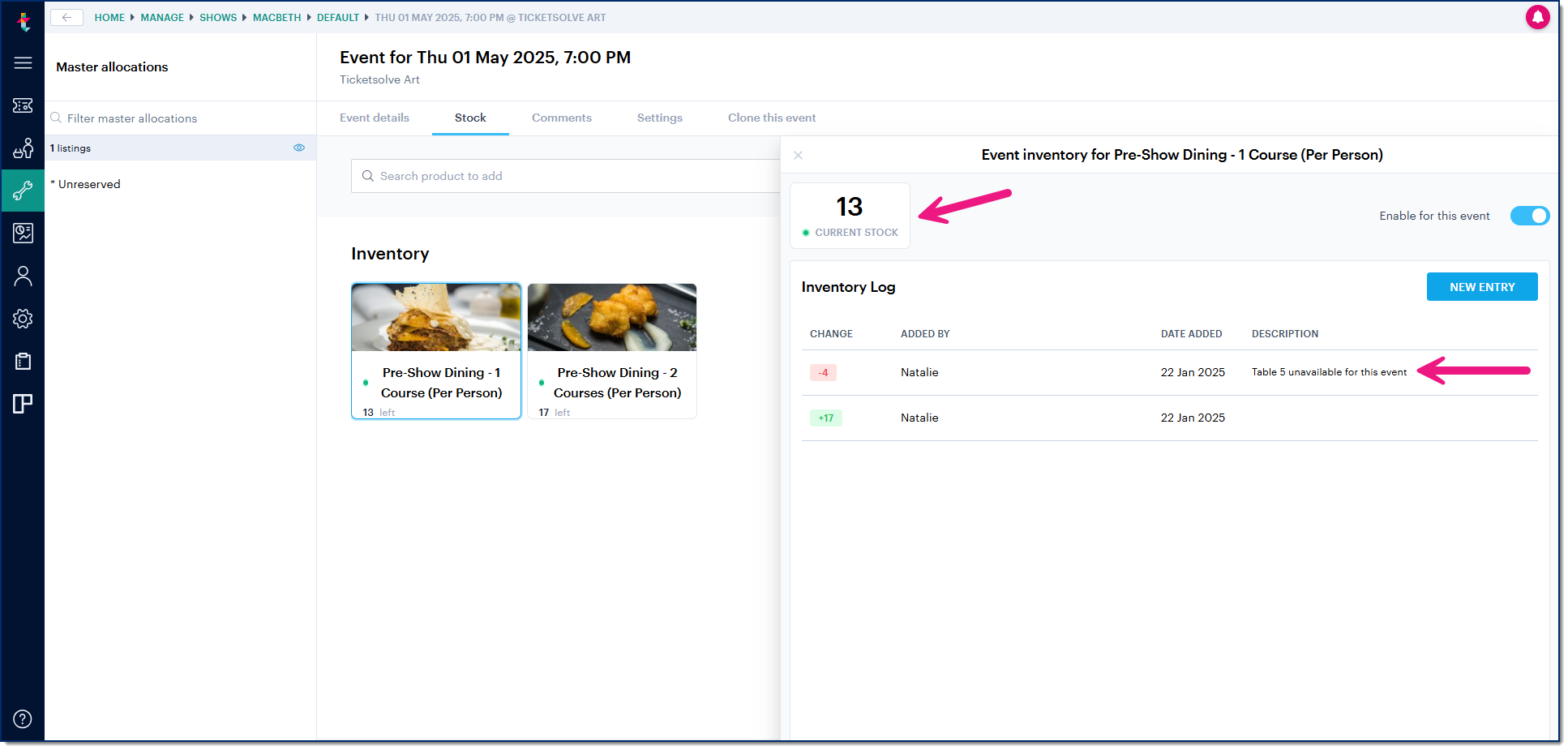
Task: Open the customers person sidebar icon
Action: [x=24, y=276]
